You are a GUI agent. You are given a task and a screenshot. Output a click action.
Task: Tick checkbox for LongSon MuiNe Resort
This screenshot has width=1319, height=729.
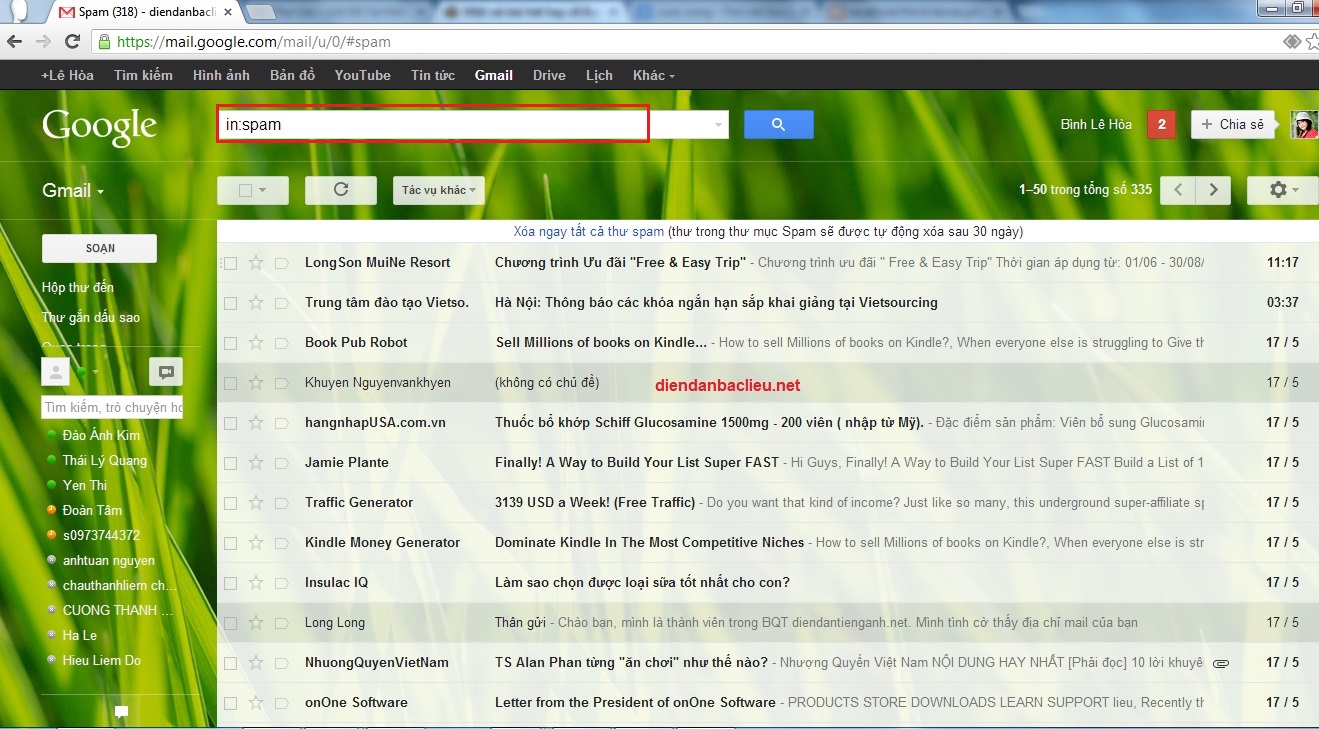coord(230,263)
